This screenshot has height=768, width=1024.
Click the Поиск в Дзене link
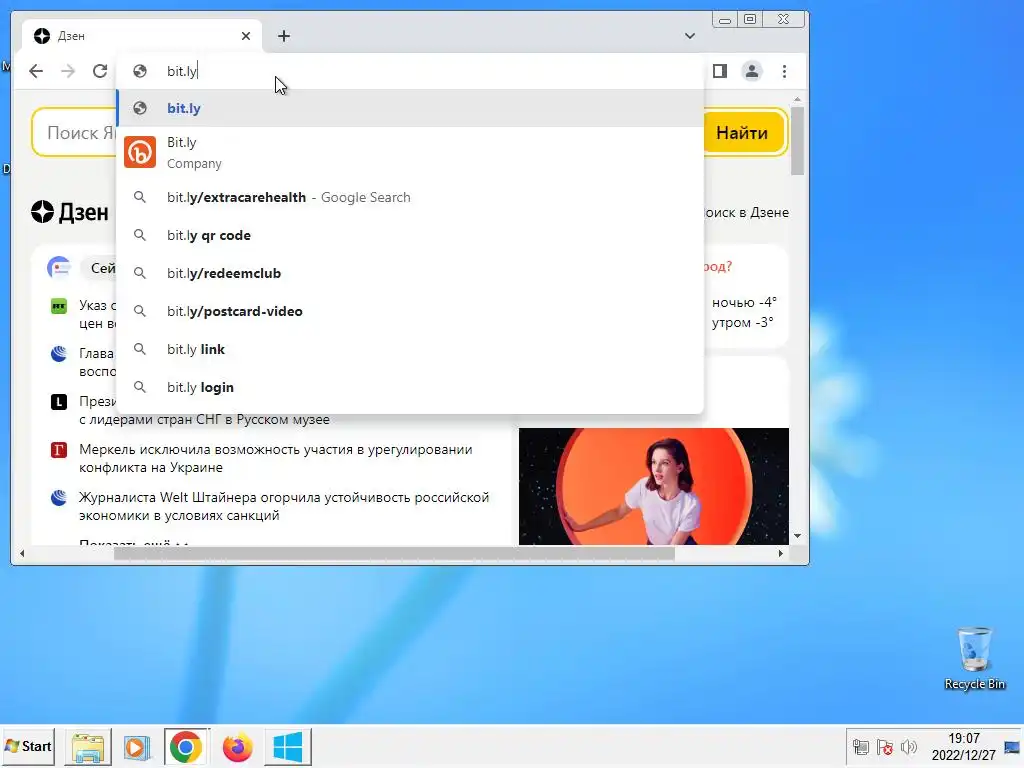click(746, 212)
